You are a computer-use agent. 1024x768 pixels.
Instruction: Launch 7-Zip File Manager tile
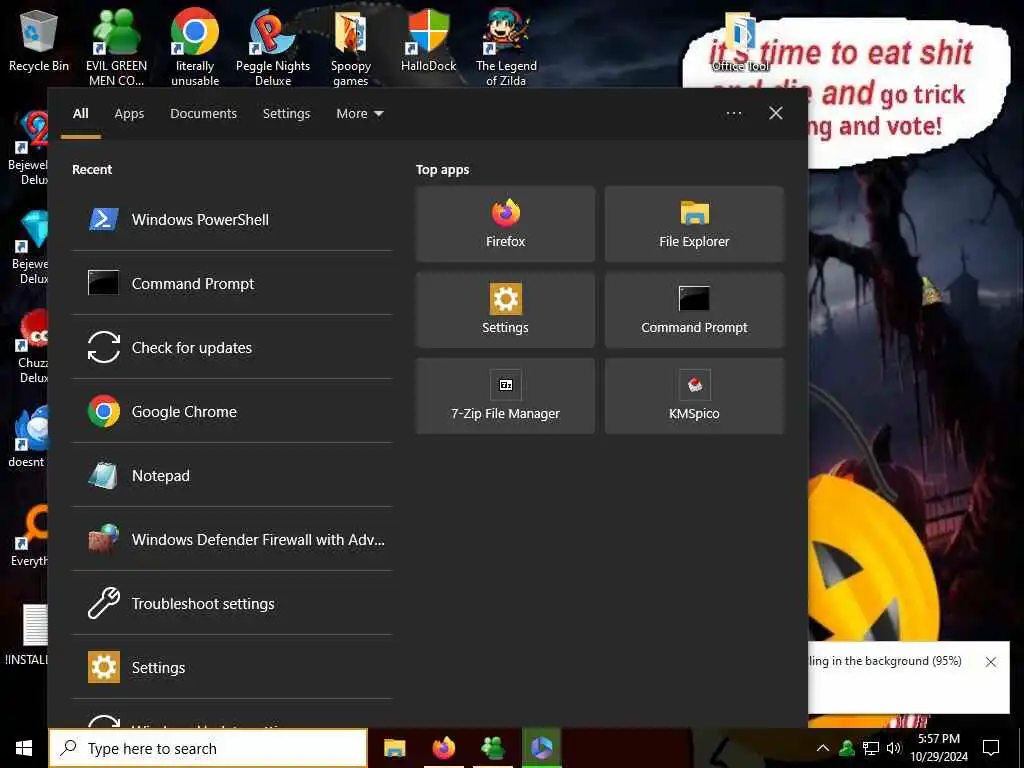505,396
